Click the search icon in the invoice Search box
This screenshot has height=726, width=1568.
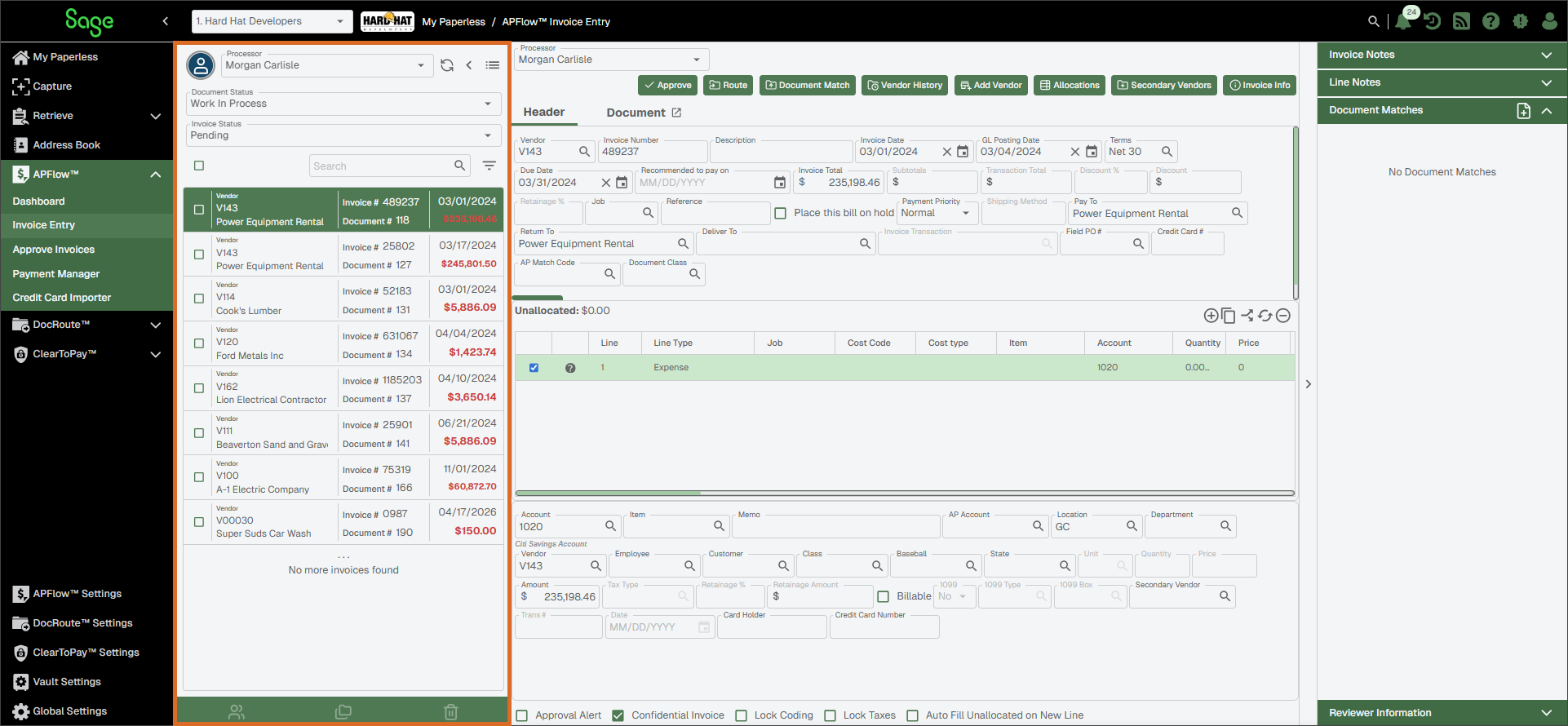pos(460,166)
